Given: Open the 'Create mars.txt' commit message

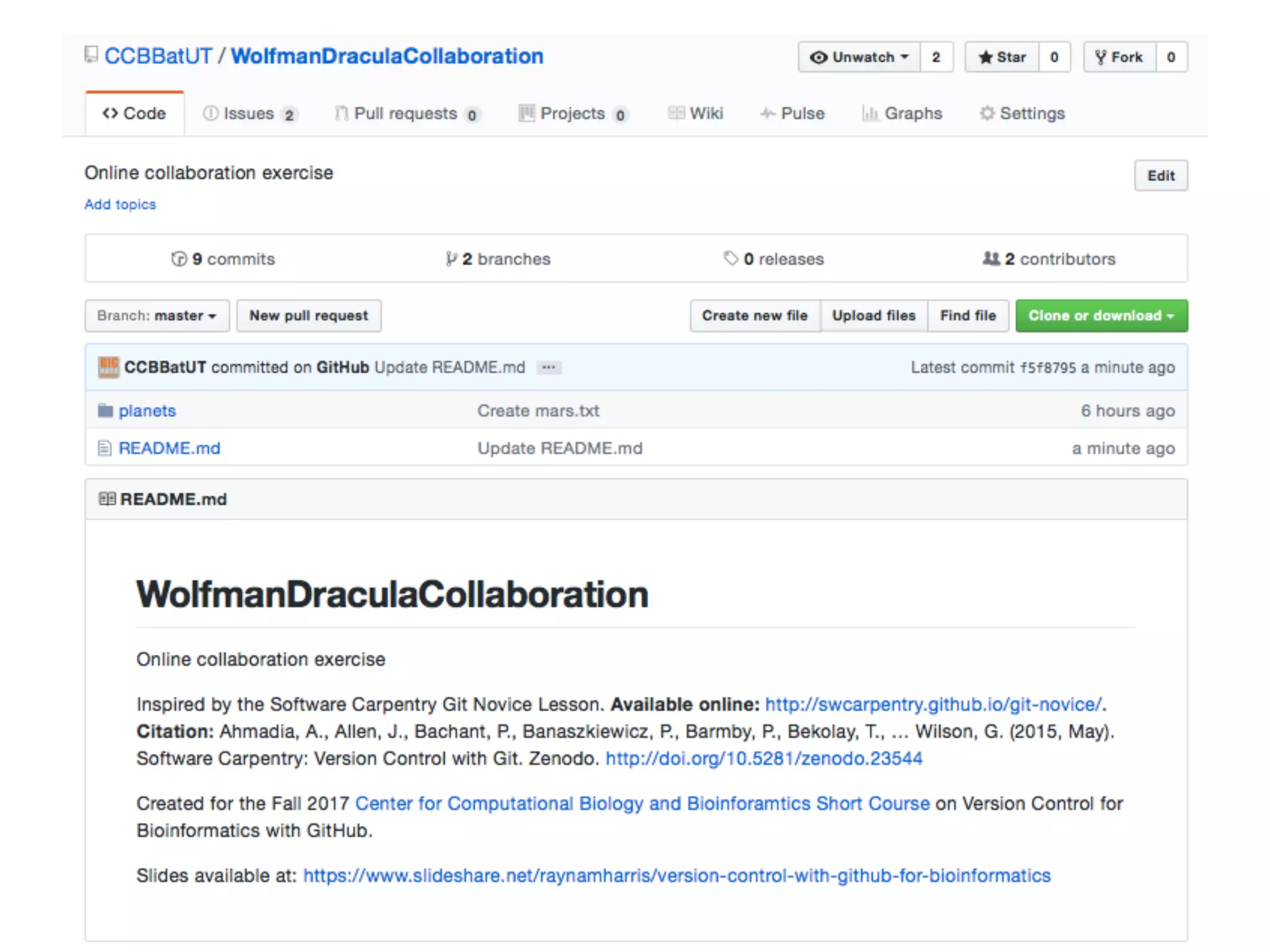Looking at the screenshot, I should coord(538,410).
